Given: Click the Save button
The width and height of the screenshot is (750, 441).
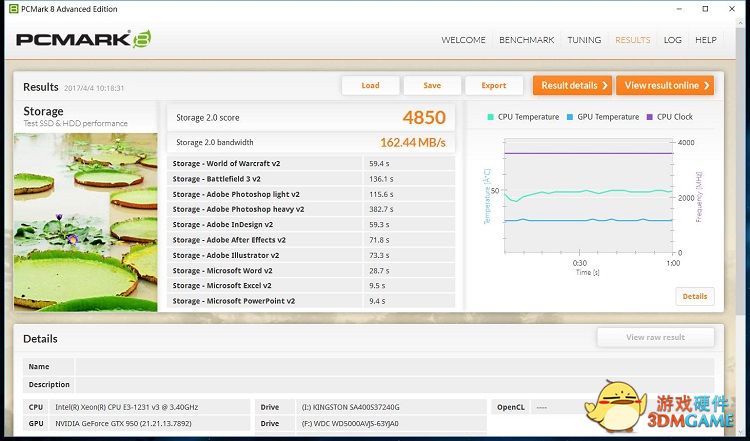Looking at the screenshot, I should (x=432, y=86).
